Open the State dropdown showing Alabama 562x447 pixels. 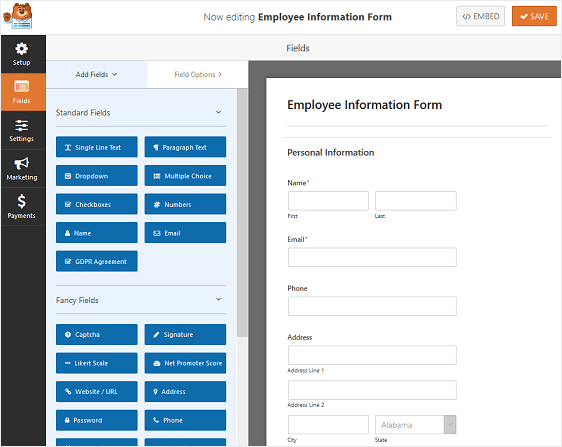coord(415,425)
